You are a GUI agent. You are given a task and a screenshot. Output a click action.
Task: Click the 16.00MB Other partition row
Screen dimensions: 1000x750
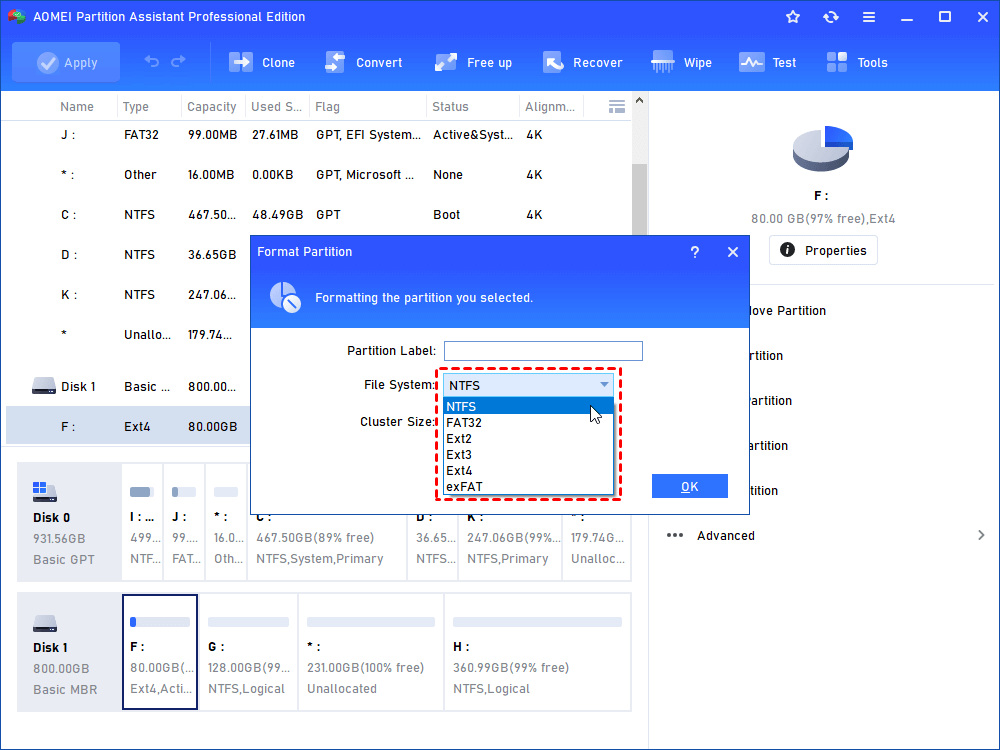(316, 175)
